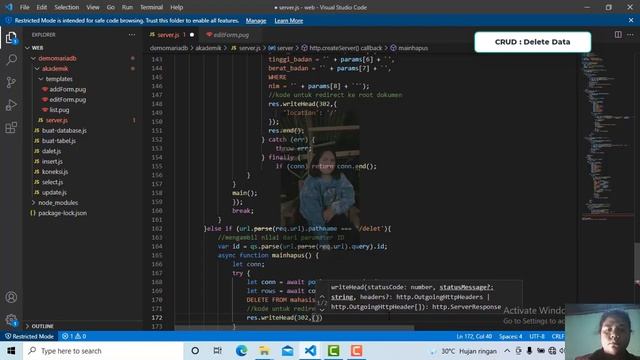
Task: Open the Accounts menu icon
Action: (11, 297)
